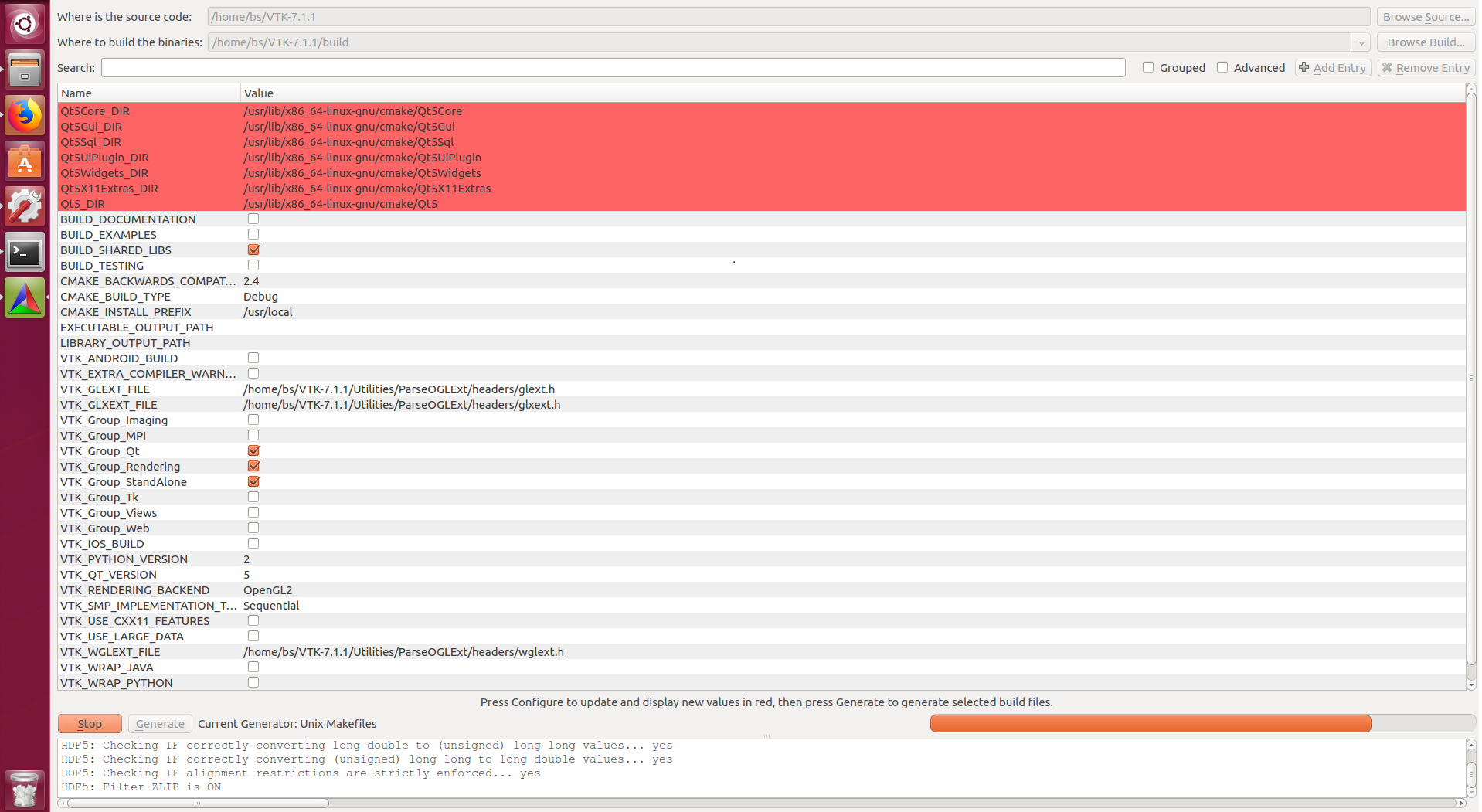
Task: Open the Files manager from the dock
Action: (x=25, y=70)
